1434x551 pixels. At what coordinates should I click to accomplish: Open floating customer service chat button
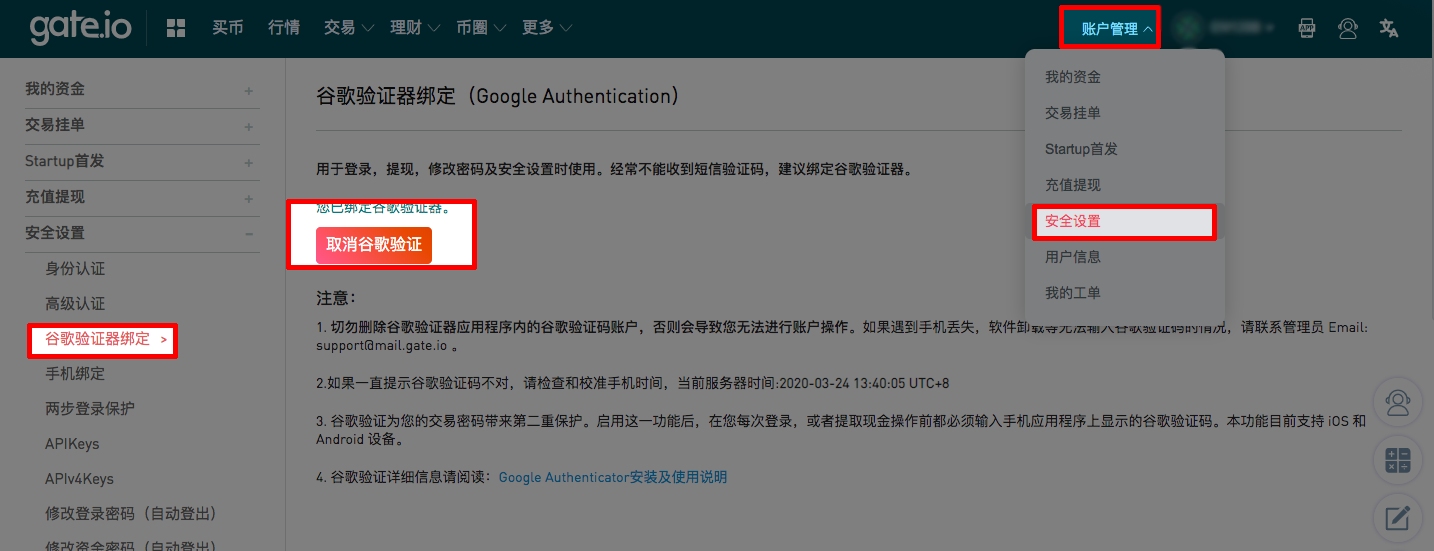[x=1397, y=402]
